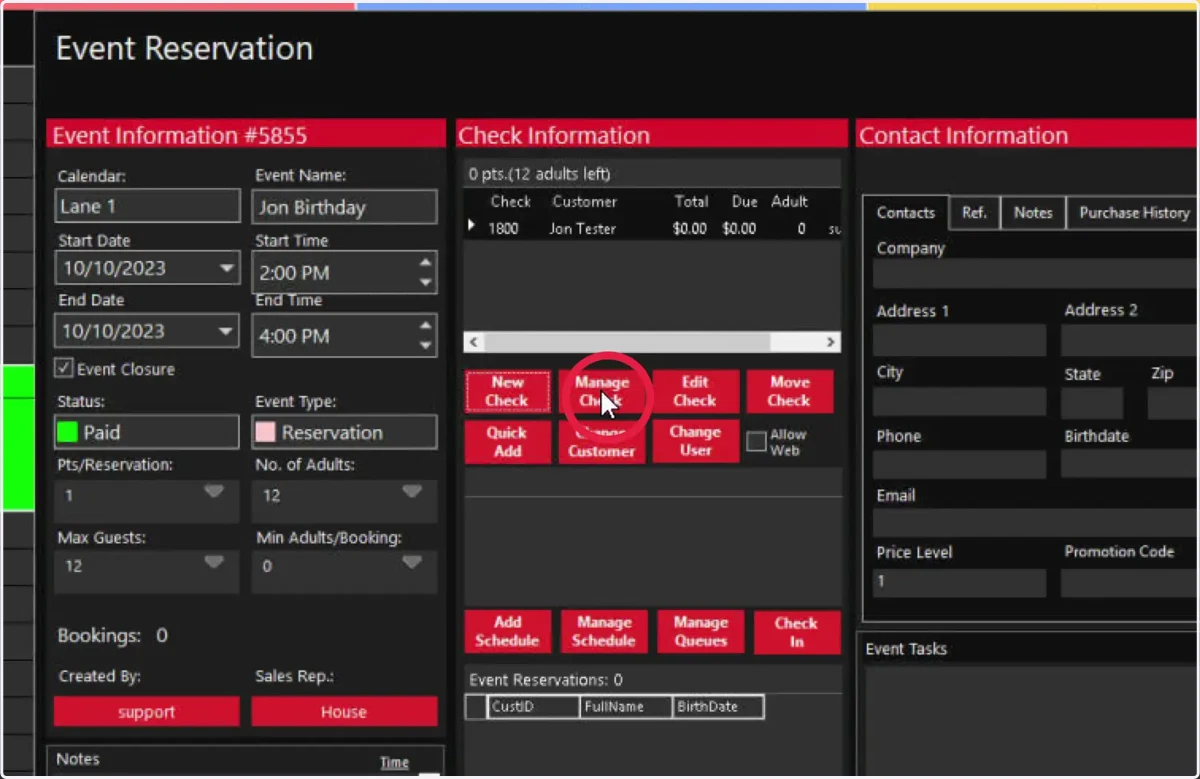The height and width of the screenshot is (779, 1200).
Task: Click the Change User button
Action: tap(695, 442)
